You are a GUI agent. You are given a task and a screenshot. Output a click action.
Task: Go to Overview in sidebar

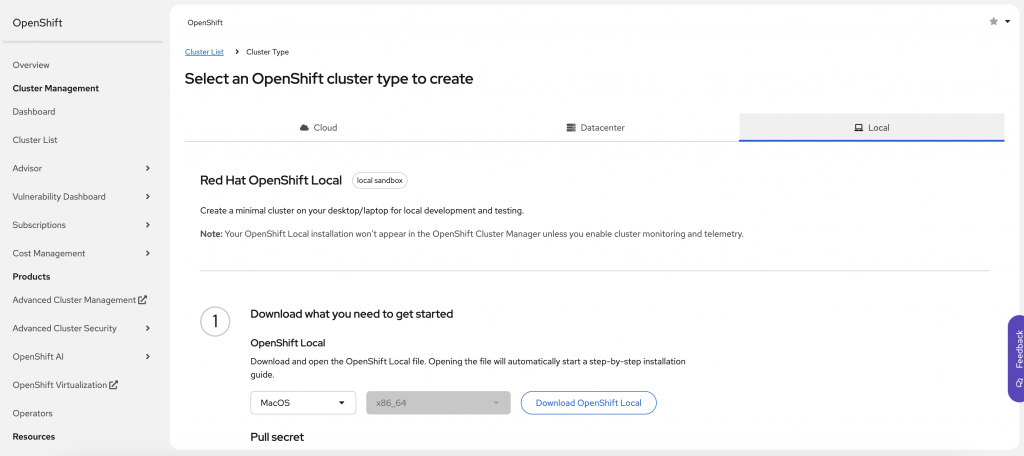[31, 65]
